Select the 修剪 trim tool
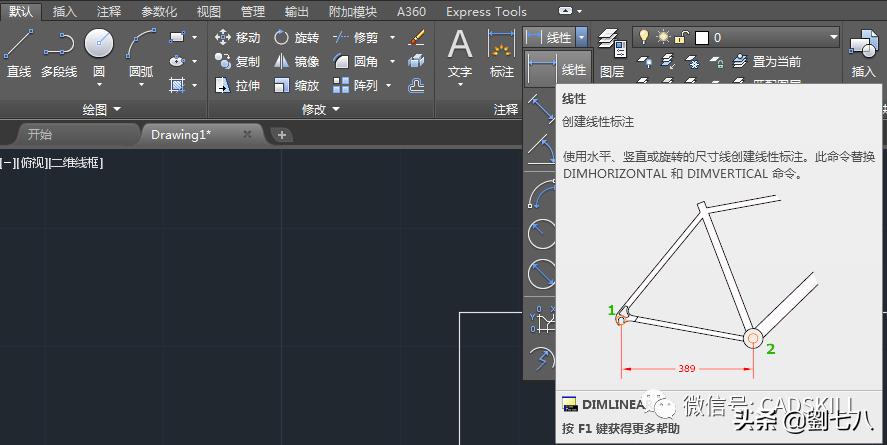This screenshot has width=887, height=445. [356, 37]
